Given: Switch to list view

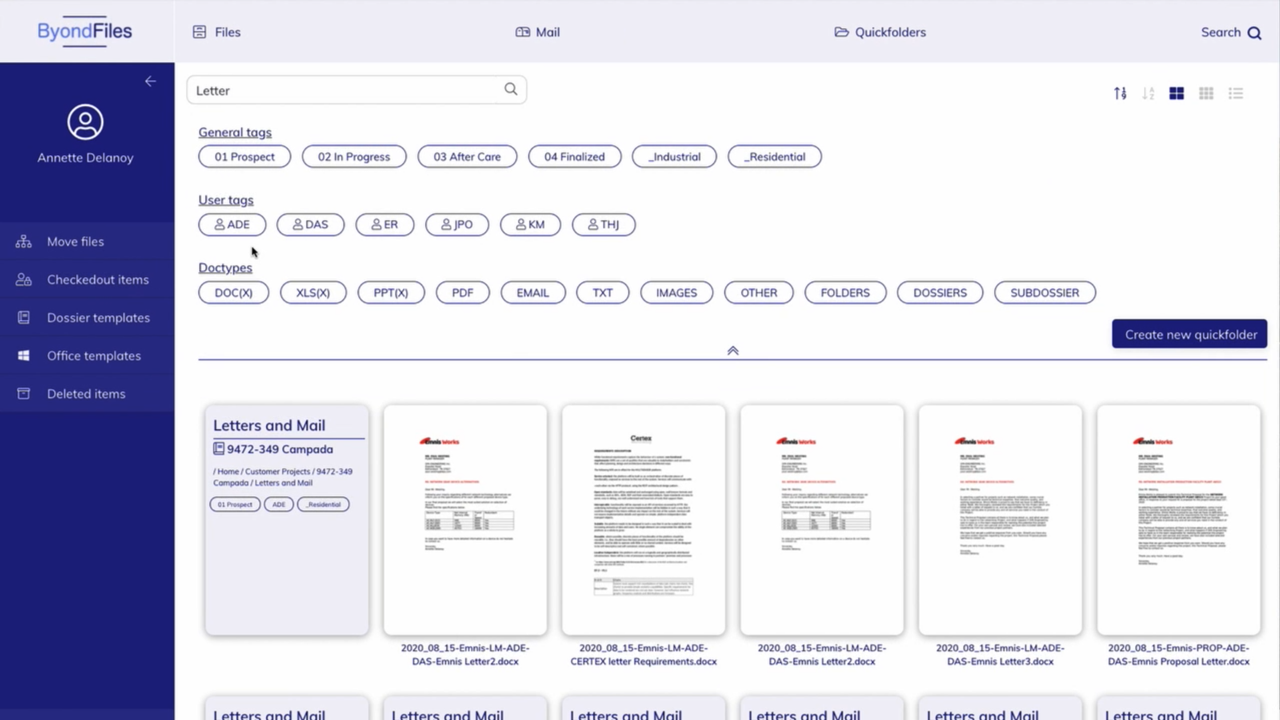Looking at the screenshot, I should point(1236,93).
